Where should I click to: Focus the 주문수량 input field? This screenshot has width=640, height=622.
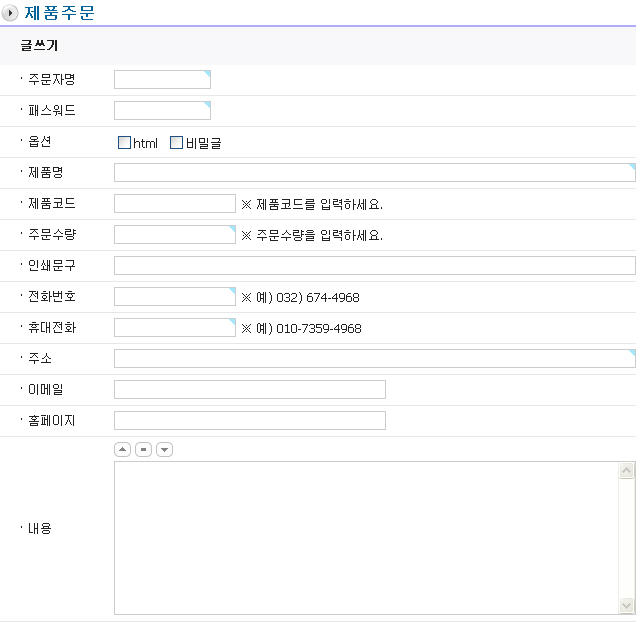[x=175, y=235]
